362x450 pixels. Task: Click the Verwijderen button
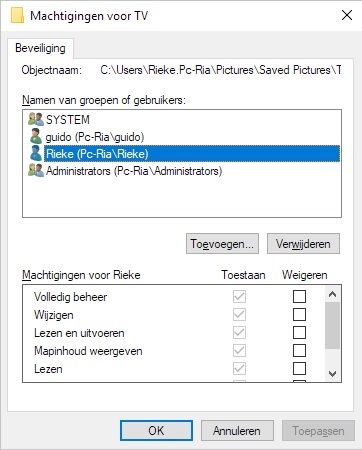(x=303, y=244)
